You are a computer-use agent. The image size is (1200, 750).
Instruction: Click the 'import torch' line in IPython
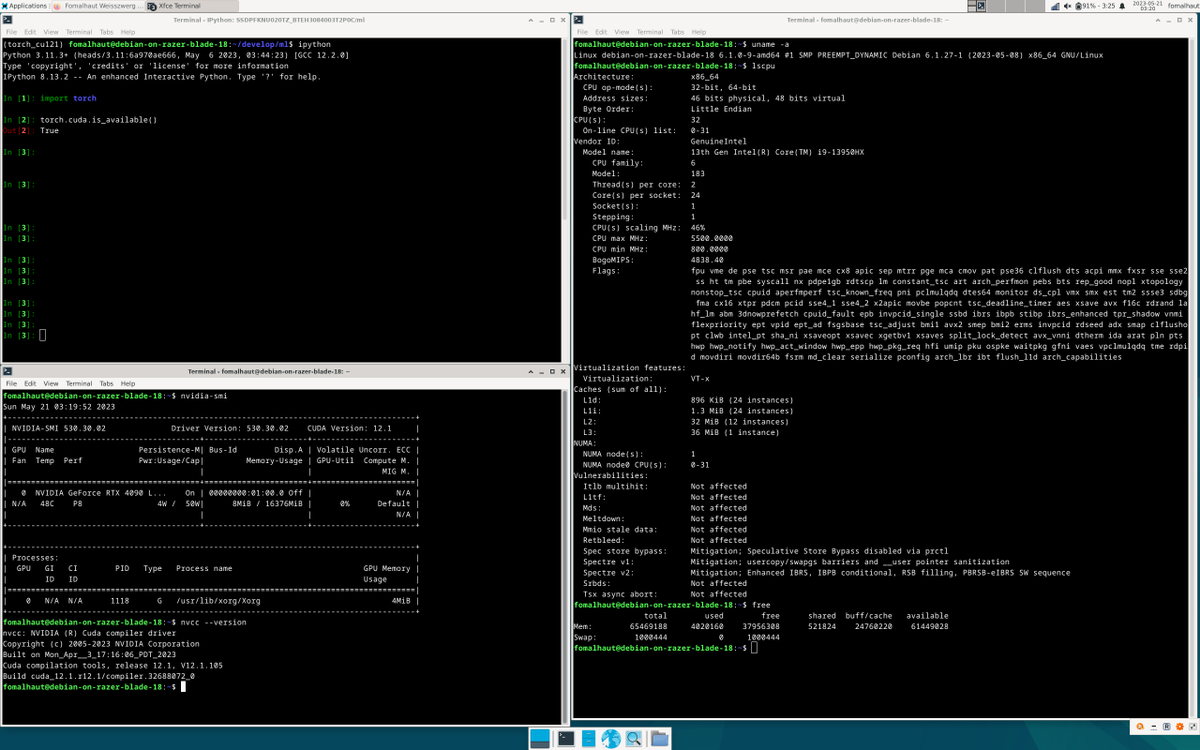coord(68,99)
